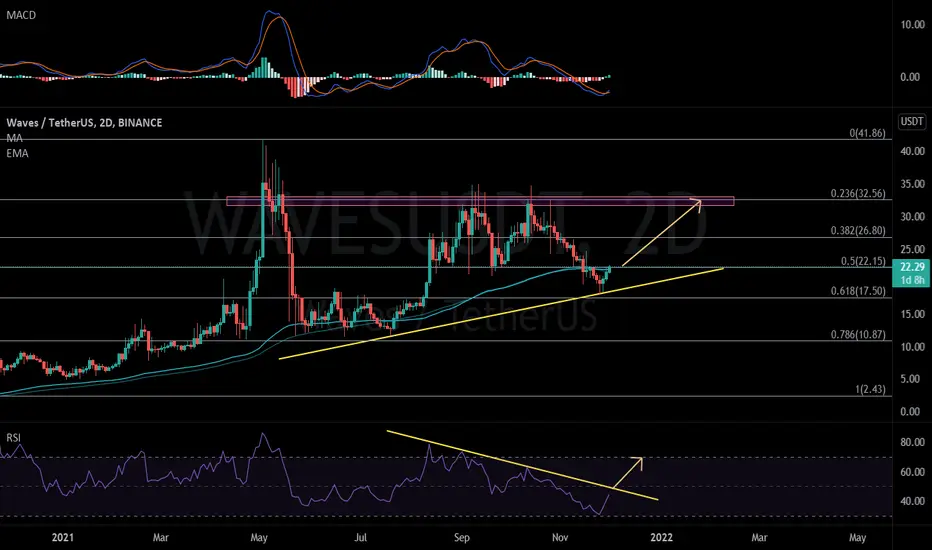Click the 2021 time axis label
Screen dimensions: 932x550
[62, 538]
